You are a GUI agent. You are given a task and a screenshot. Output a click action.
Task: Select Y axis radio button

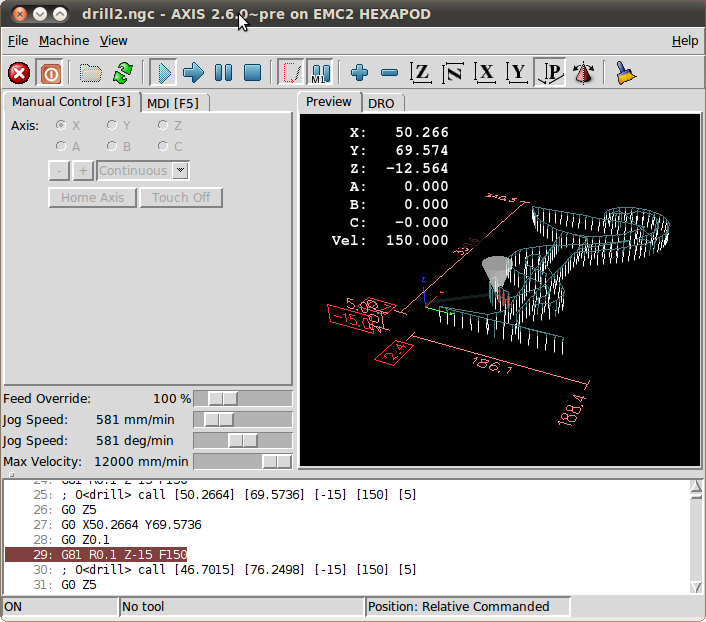coord(112,125)
